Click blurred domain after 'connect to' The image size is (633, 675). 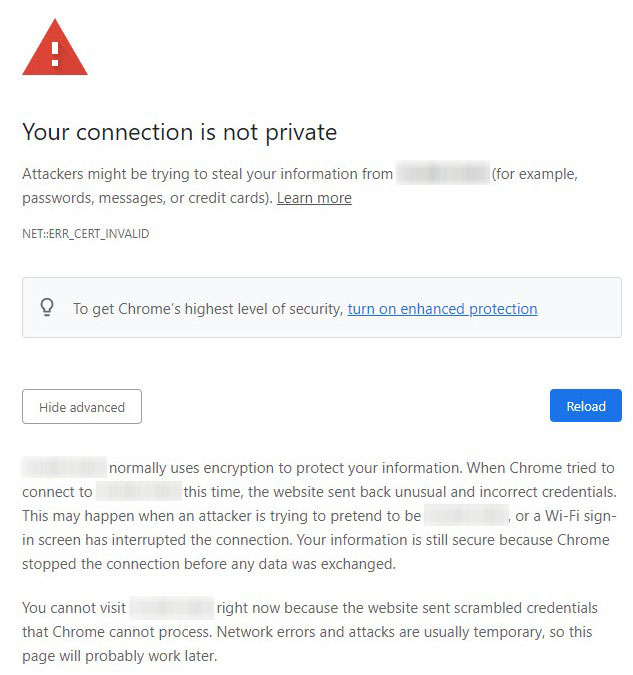tap(139, 492)
